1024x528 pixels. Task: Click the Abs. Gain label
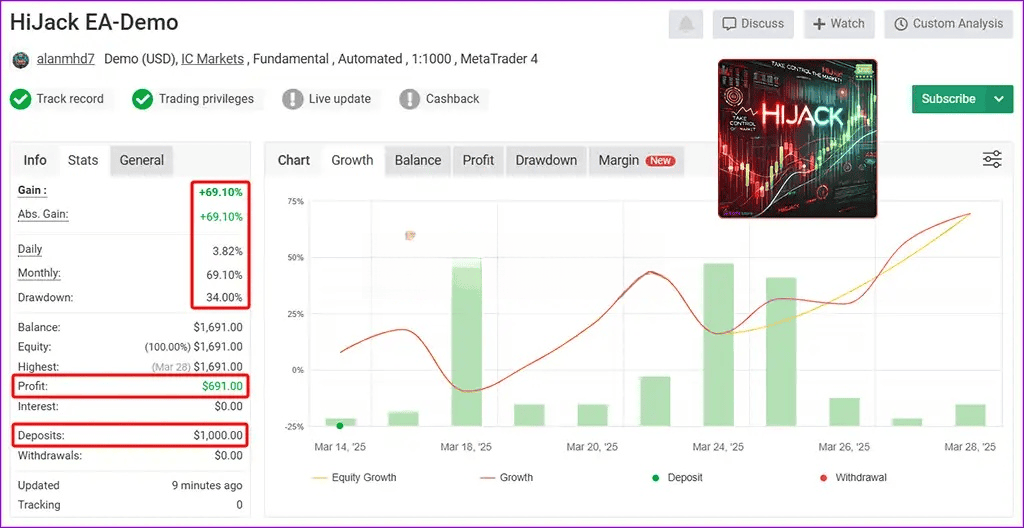43,215
